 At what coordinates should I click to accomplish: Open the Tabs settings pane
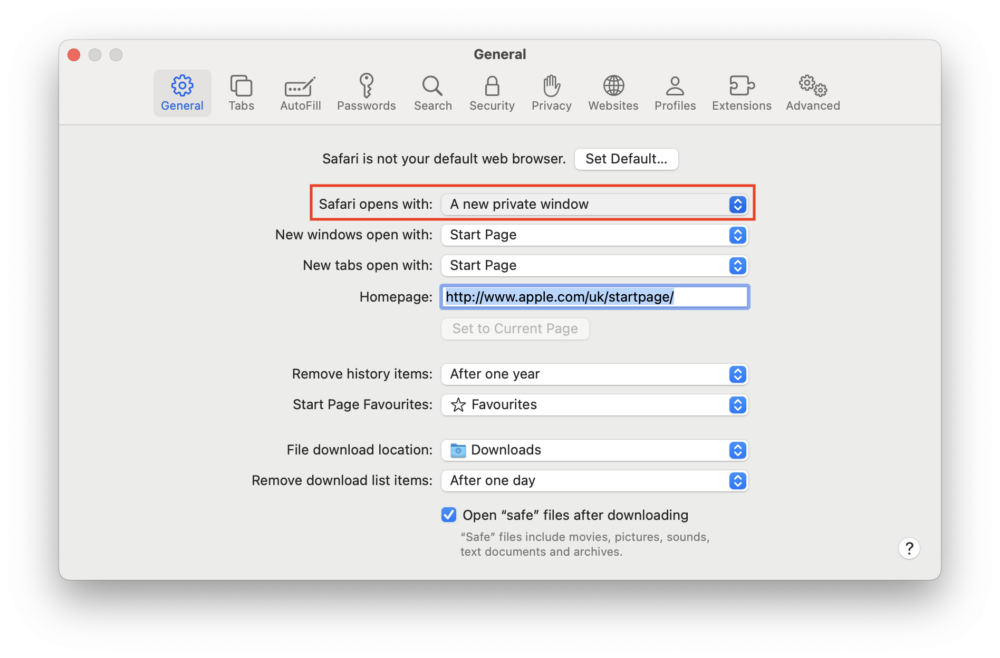241,92
